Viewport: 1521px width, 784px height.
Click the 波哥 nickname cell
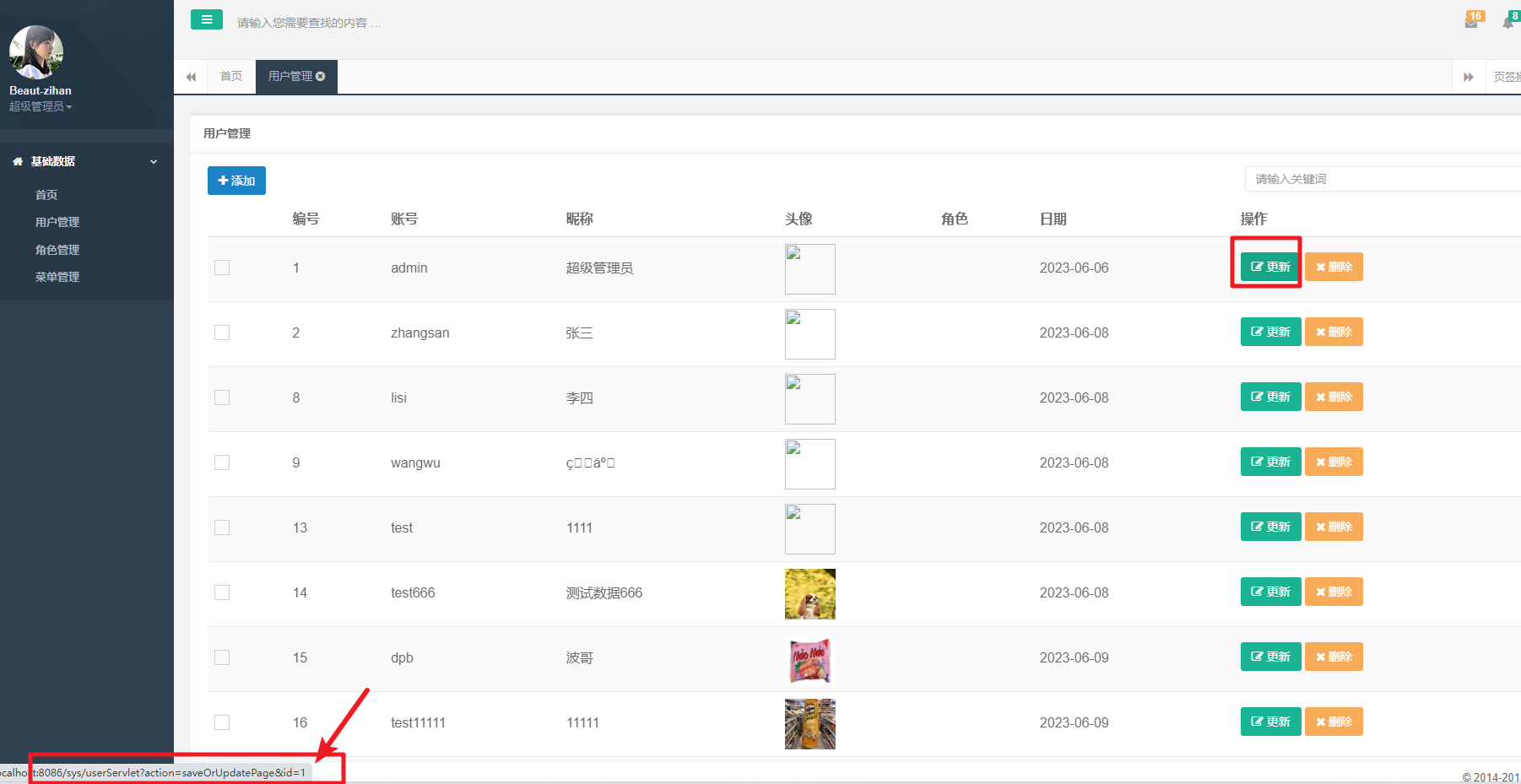(x=579, y=657)
